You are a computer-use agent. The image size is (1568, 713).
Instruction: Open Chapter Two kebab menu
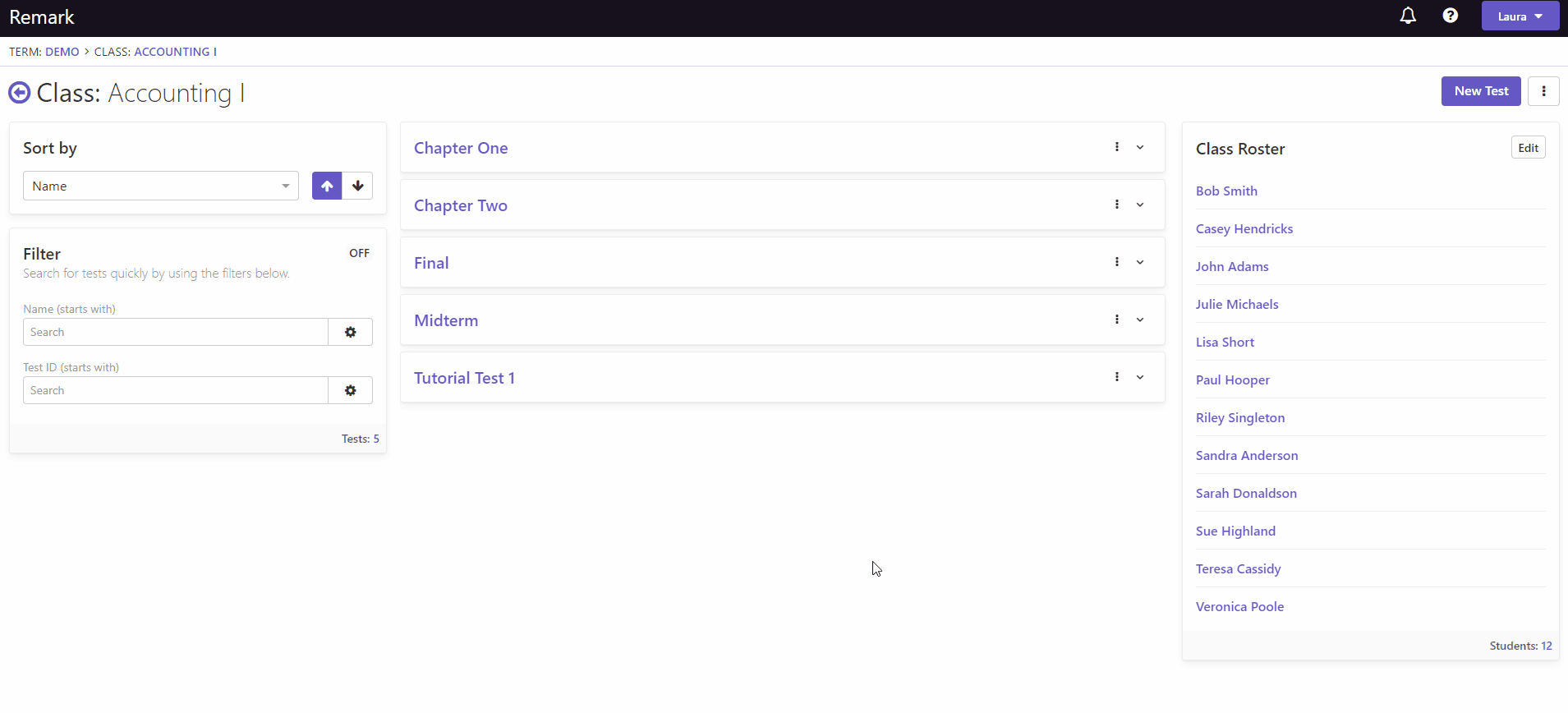coord(1117,205)
